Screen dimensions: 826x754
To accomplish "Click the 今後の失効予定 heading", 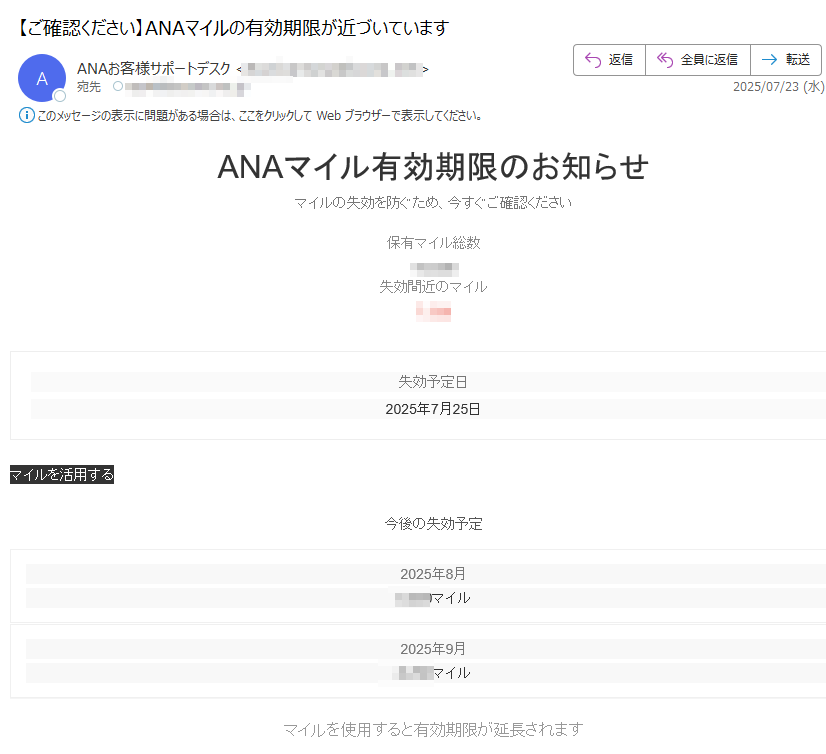I will pos(434,524).
